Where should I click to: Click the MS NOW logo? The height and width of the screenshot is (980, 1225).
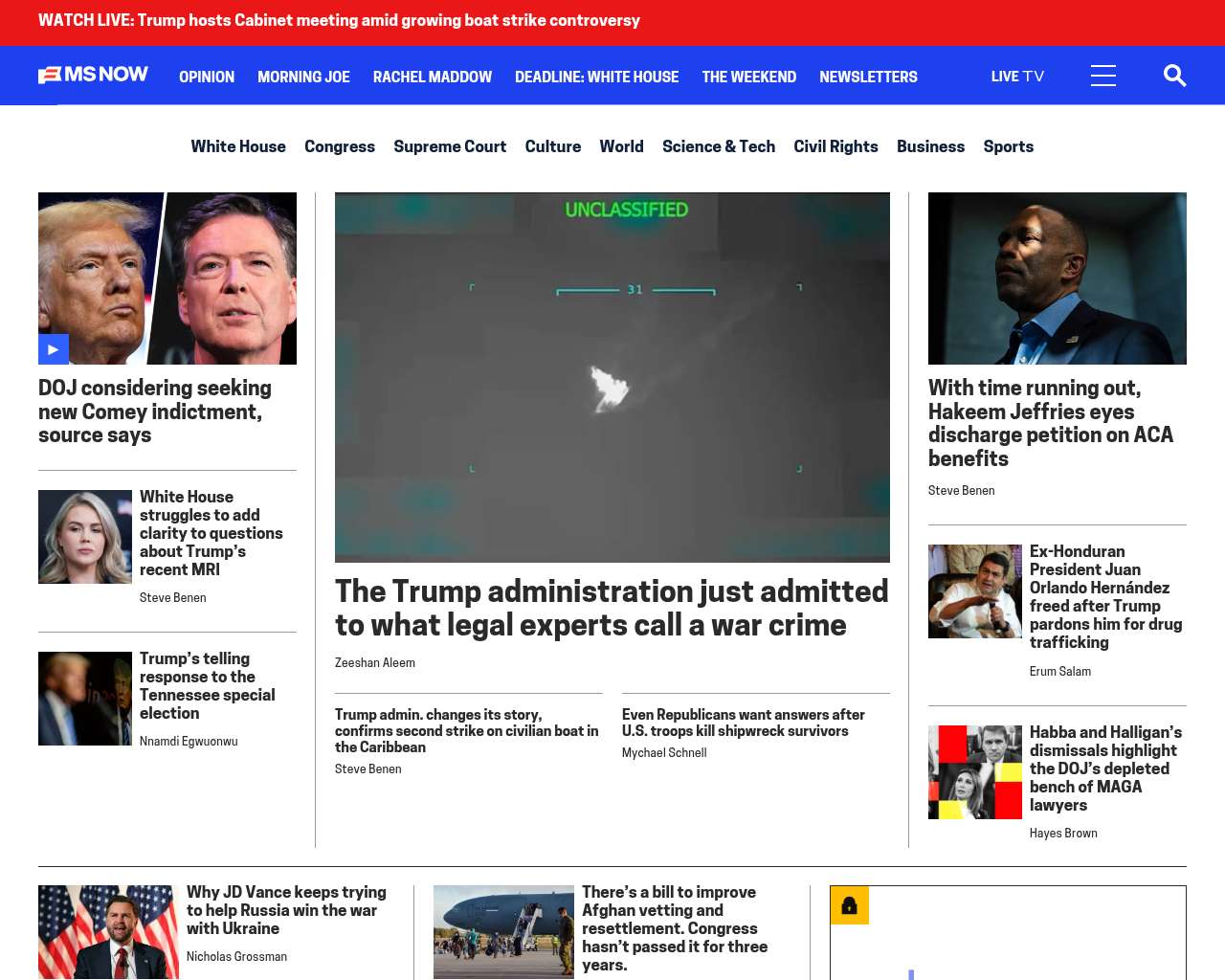coord(93,75)
